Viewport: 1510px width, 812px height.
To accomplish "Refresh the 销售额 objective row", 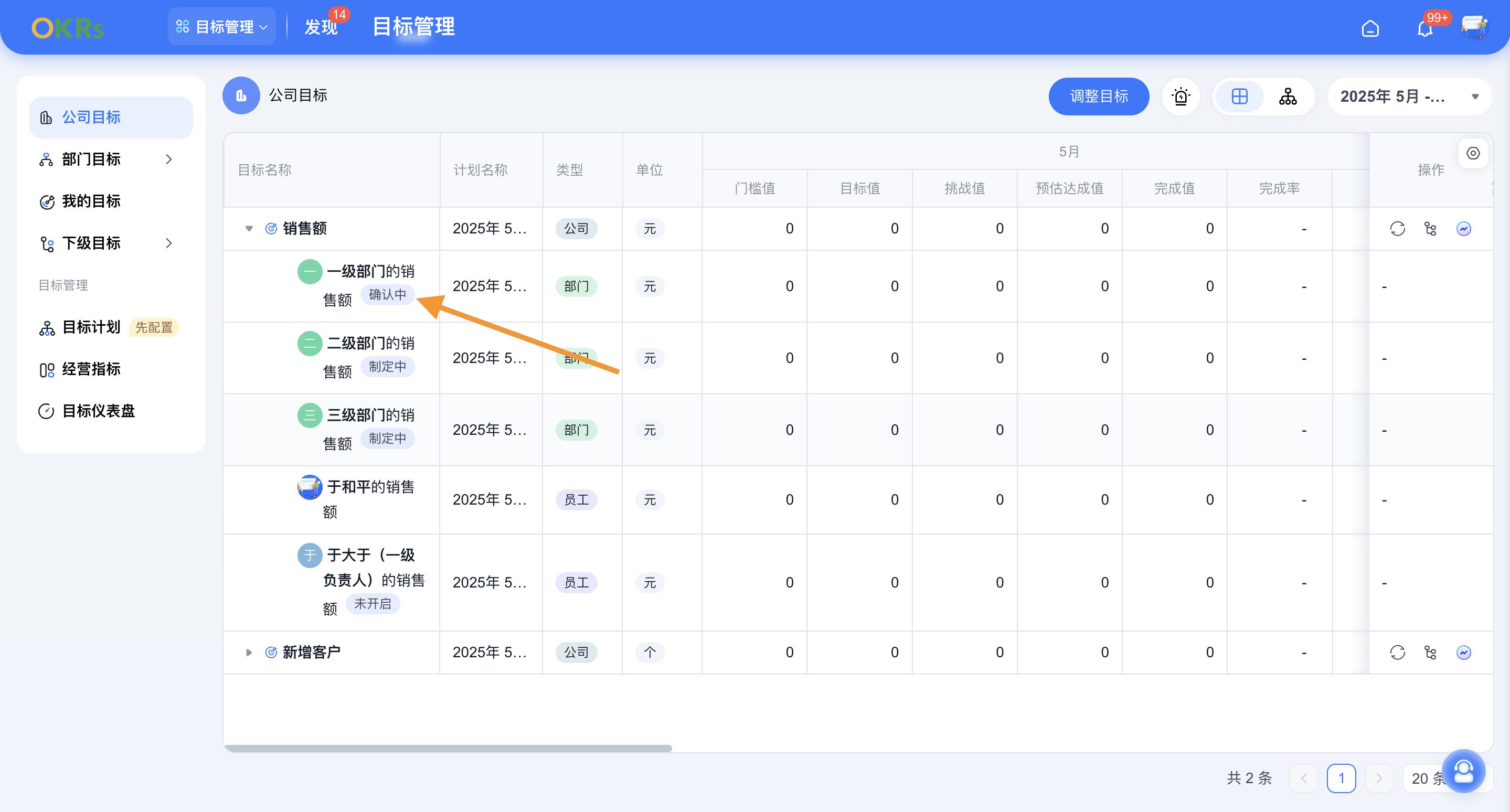I will point(1398,229).
